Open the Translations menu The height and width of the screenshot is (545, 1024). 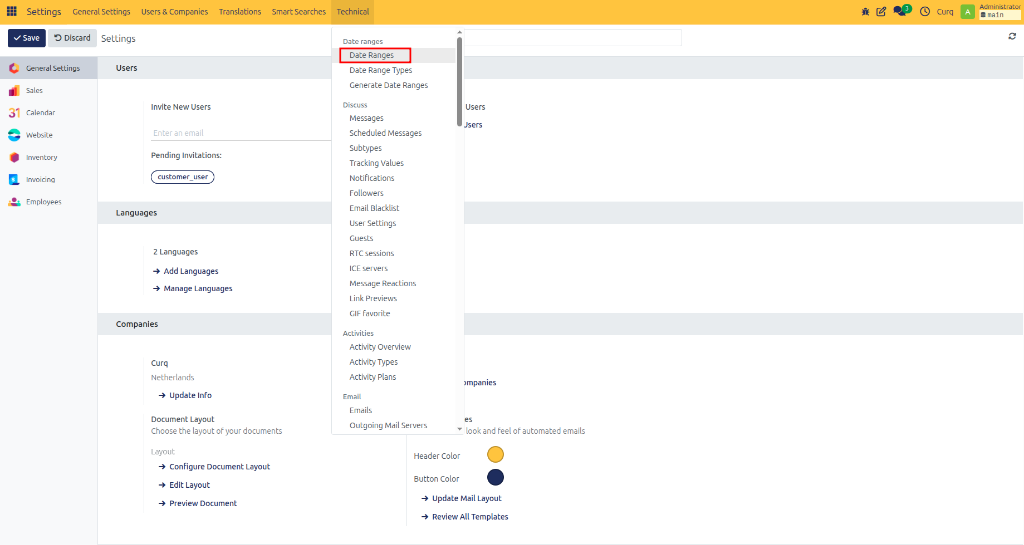click(240, 12)
